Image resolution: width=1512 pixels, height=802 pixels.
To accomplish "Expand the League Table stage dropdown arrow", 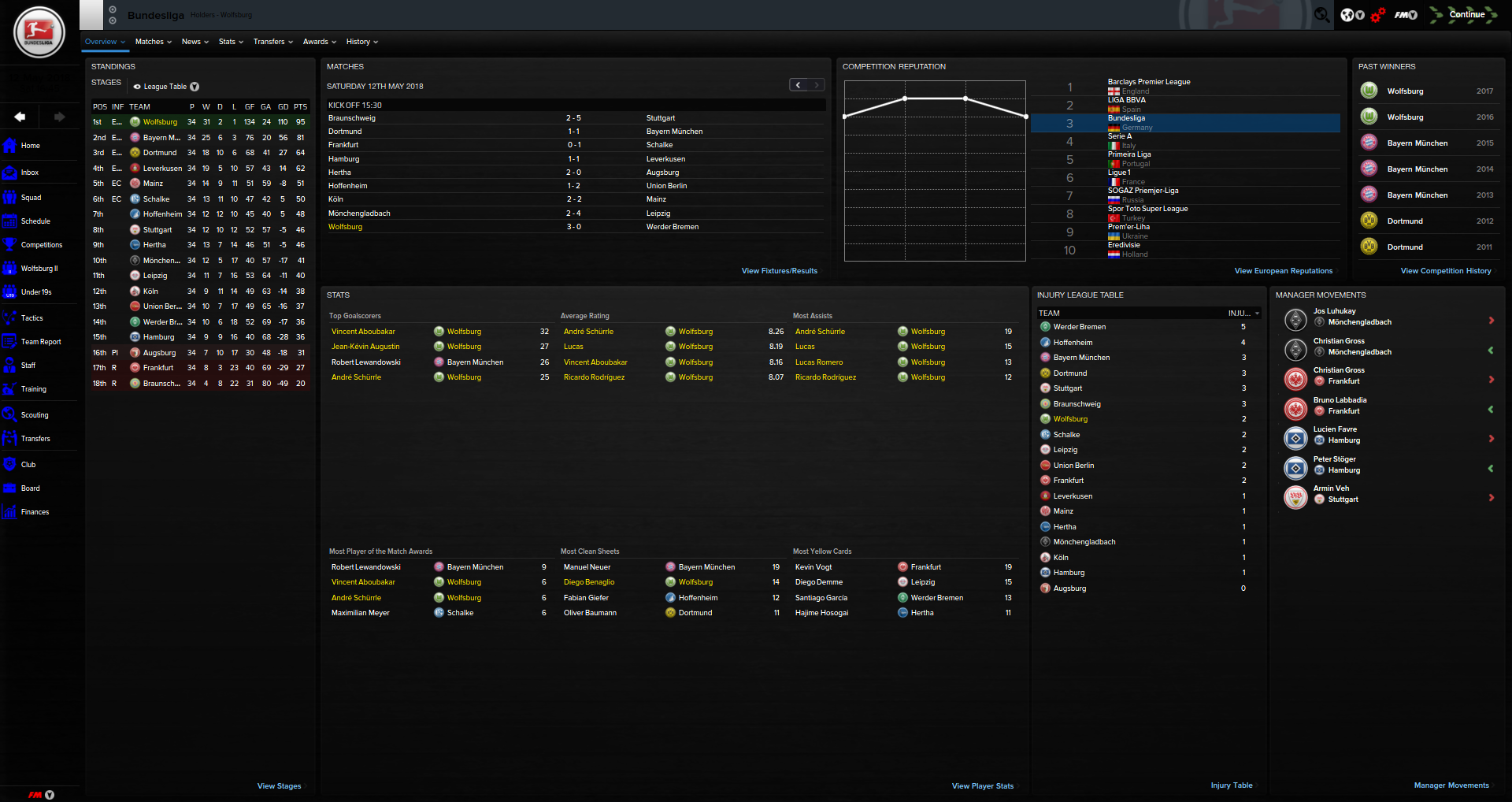I will point(195,87).
